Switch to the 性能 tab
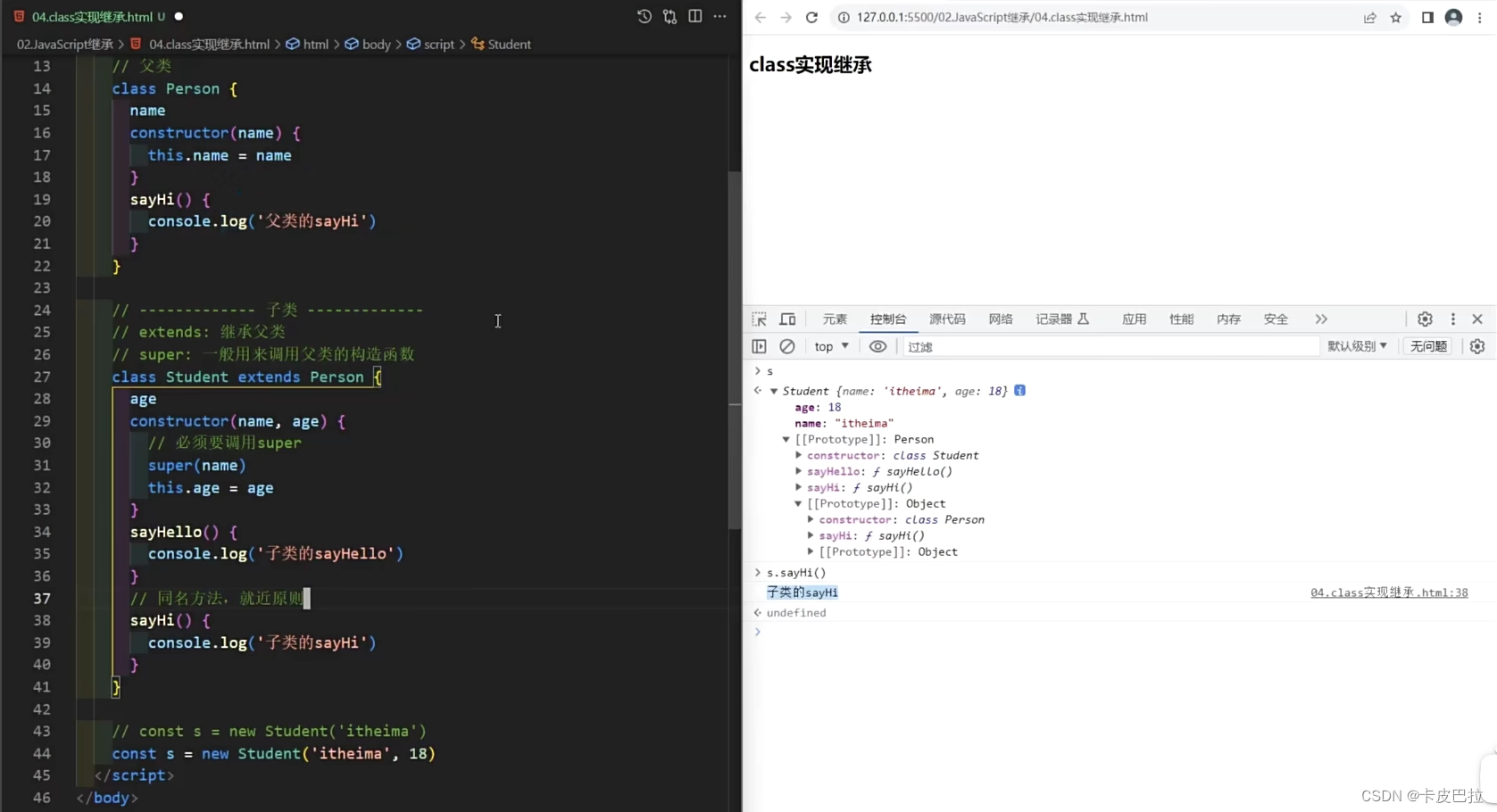Screen dimensions: 1497x812 [x=1181, y=319]
